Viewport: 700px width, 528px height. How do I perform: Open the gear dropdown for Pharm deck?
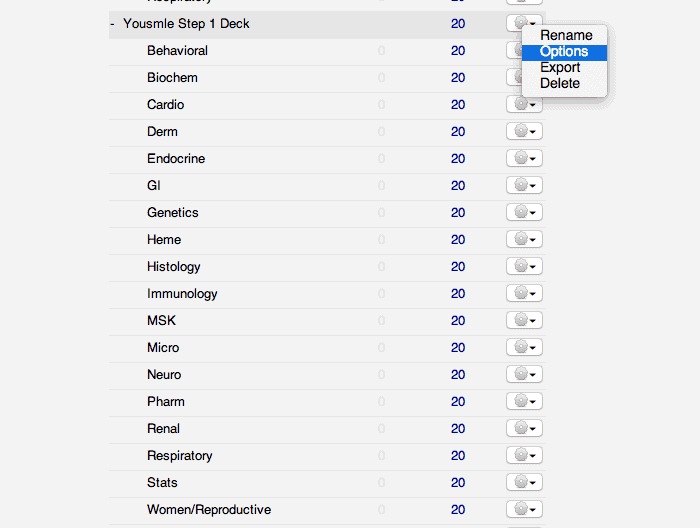point(524,401)
